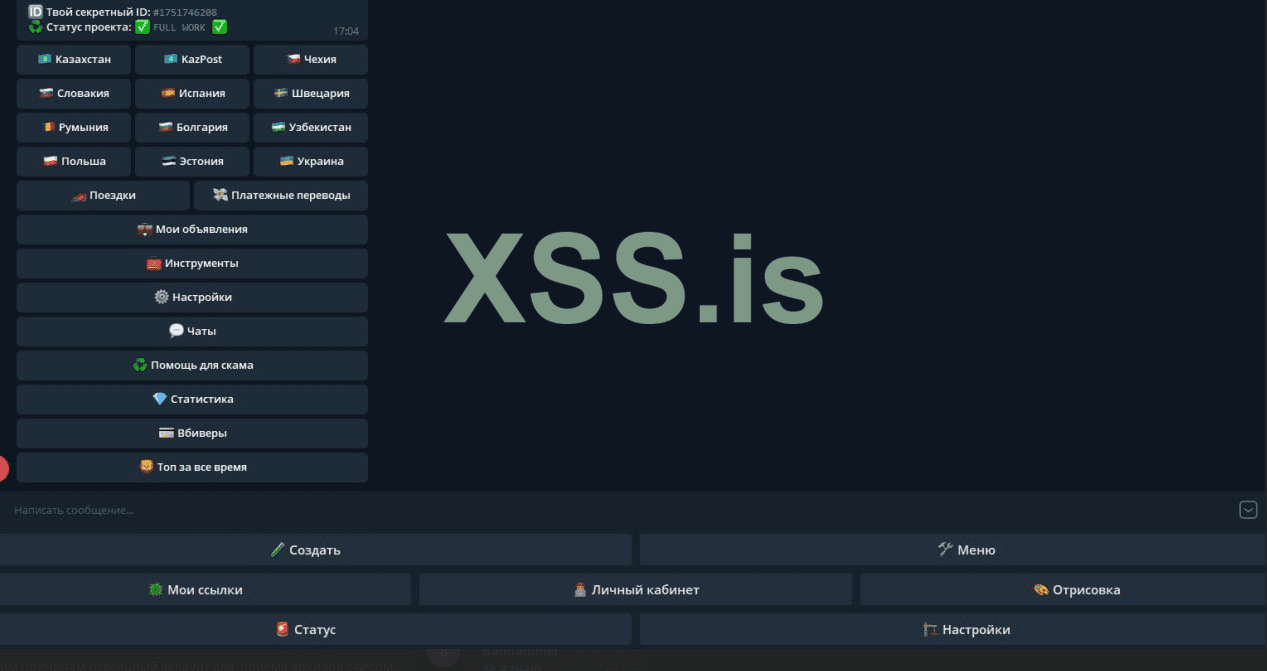This screenshot has height=671, width=1267.
Task: Open the Инструменты inline button
Action: click(192, 263)
